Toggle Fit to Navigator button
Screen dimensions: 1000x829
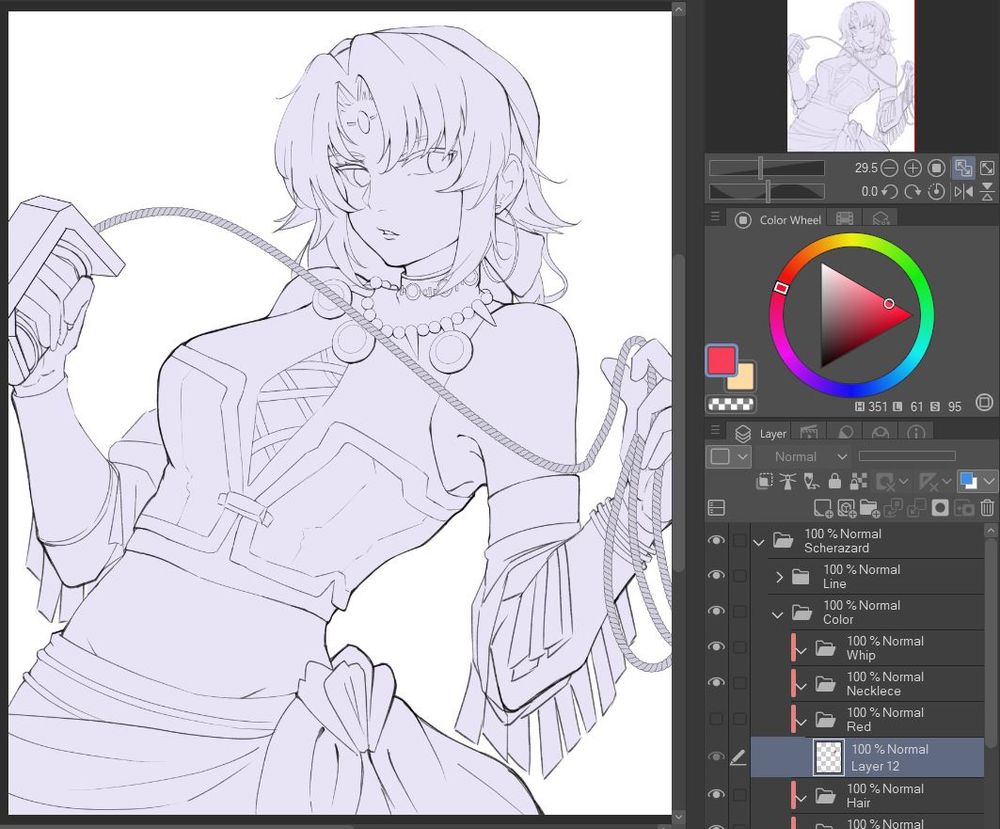coord(963,168)
